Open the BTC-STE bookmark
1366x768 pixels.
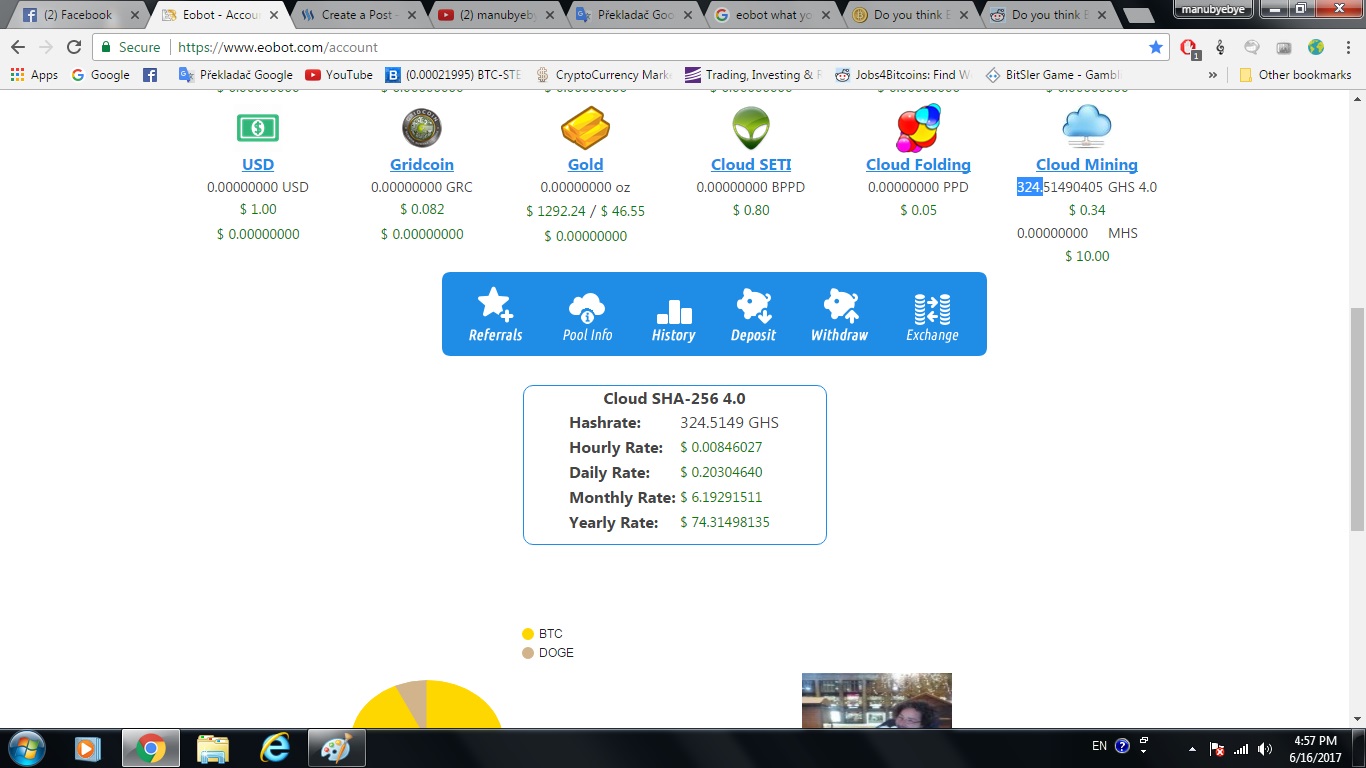click(454, 75)
